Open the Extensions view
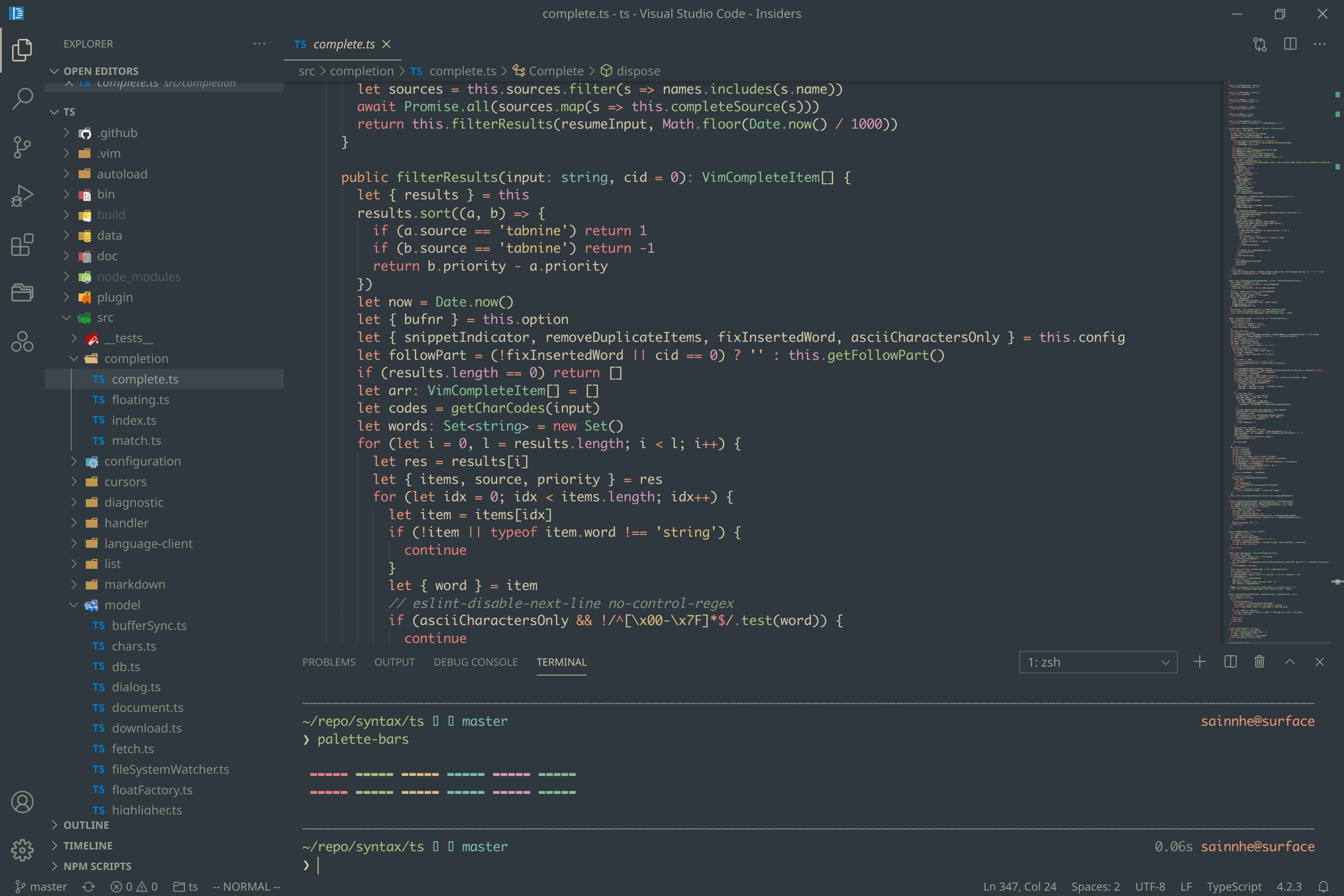This screenshot has height=896, width=1344. 22,245
